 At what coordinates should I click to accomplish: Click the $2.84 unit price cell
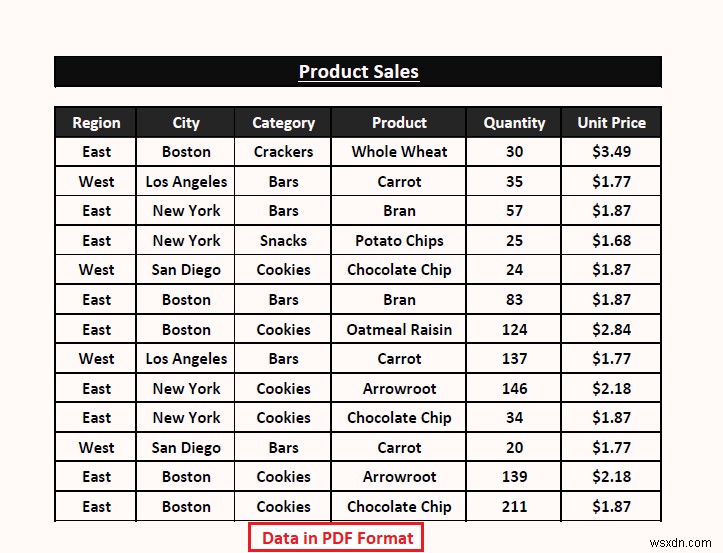(611, 329)
